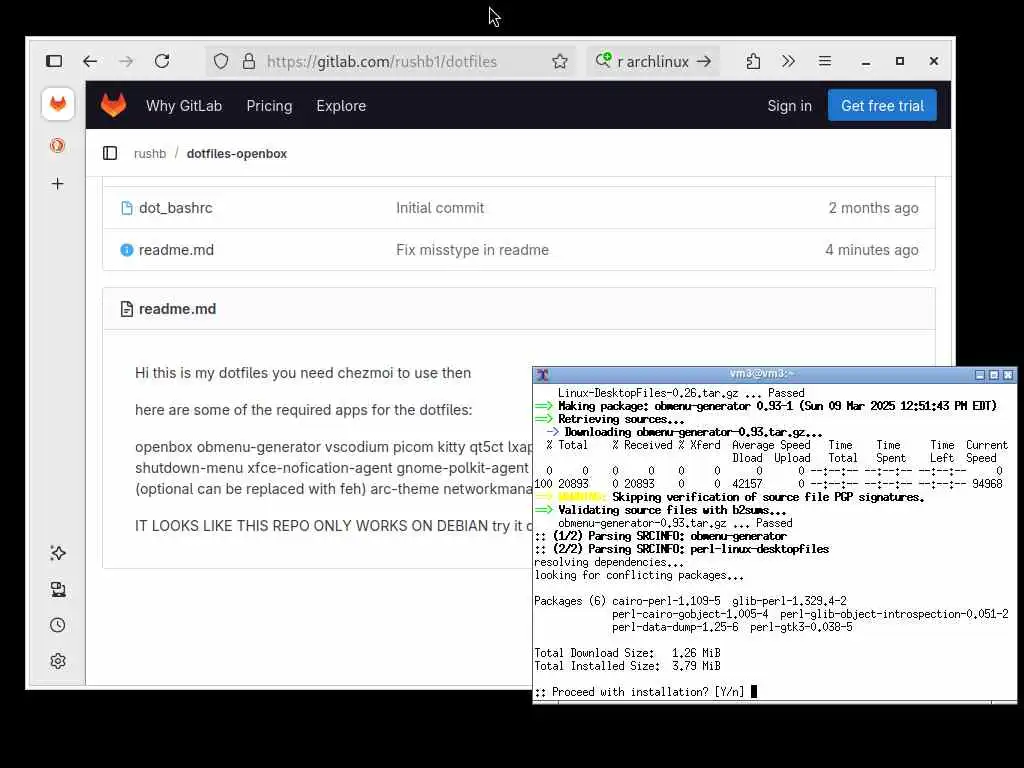The image size is (1024, 768).
Task: Click the document icon in the readme.md header
Action: click(127, 309)
